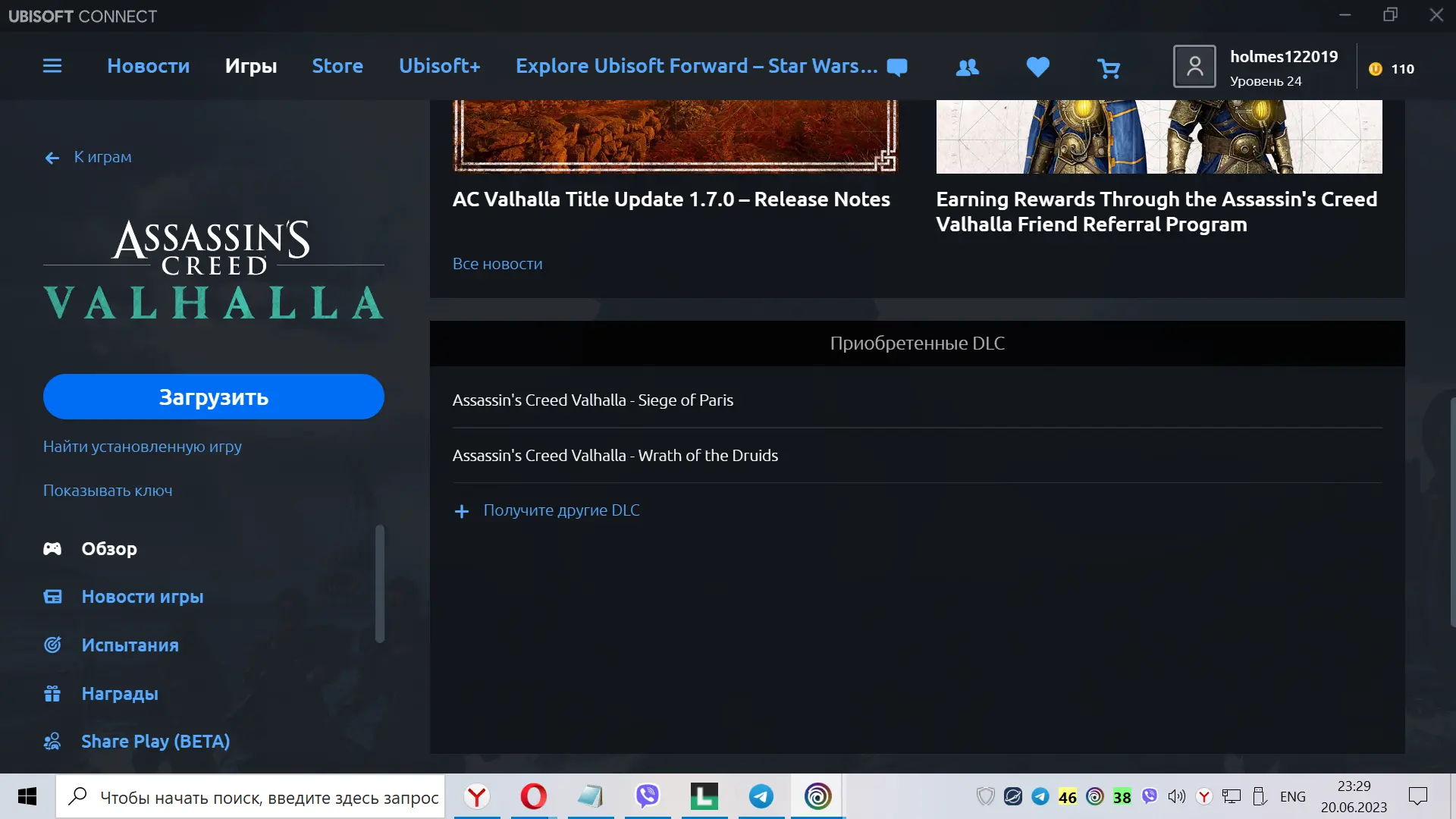Open the Store tab

pos(337,66)
